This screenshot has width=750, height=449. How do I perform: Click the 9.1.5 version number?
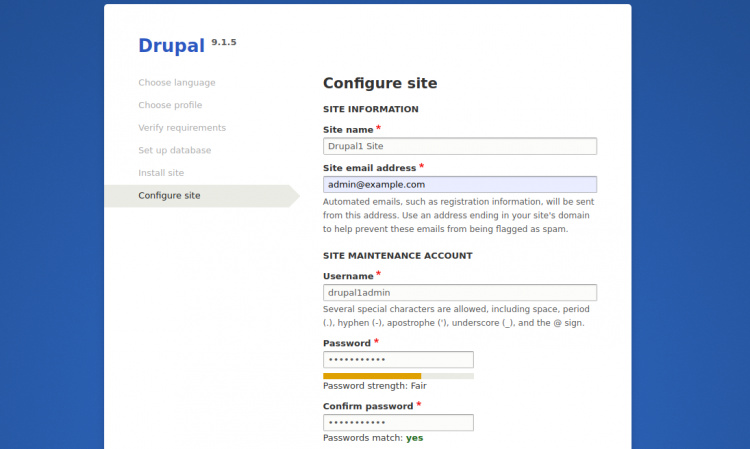click(x=224, y=42)
